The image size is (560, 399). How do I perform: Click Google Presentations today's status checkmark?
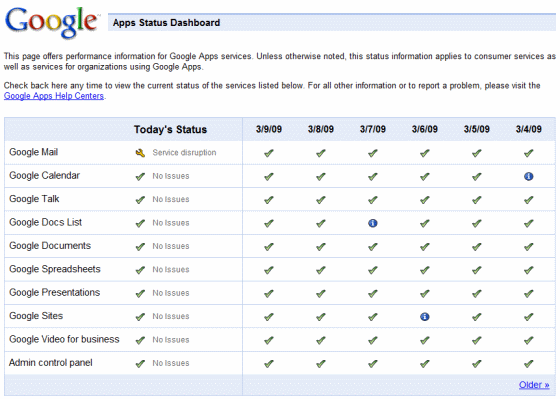click(x=140, y=293)
